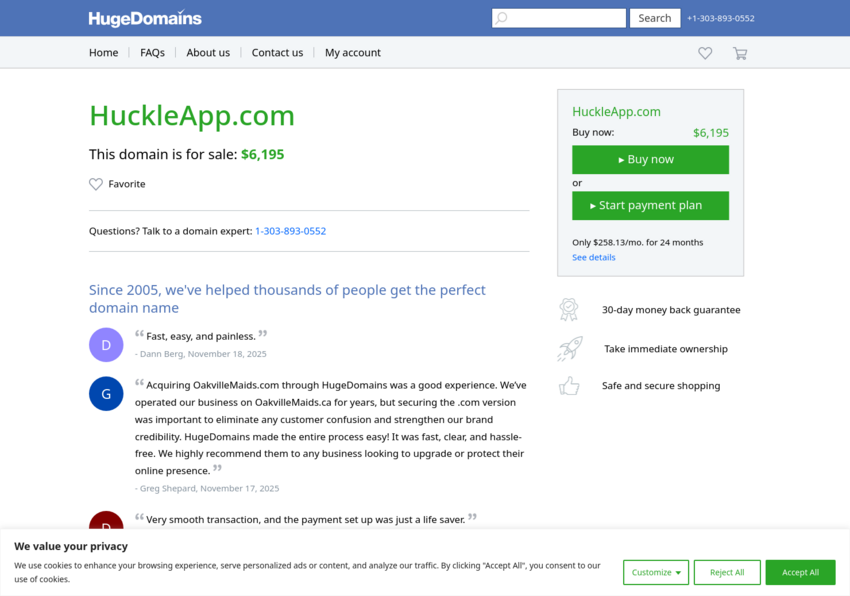Viewport: 850px width, 596px height.
Task: Open the Home menu item
Action: tap(104, 53)
